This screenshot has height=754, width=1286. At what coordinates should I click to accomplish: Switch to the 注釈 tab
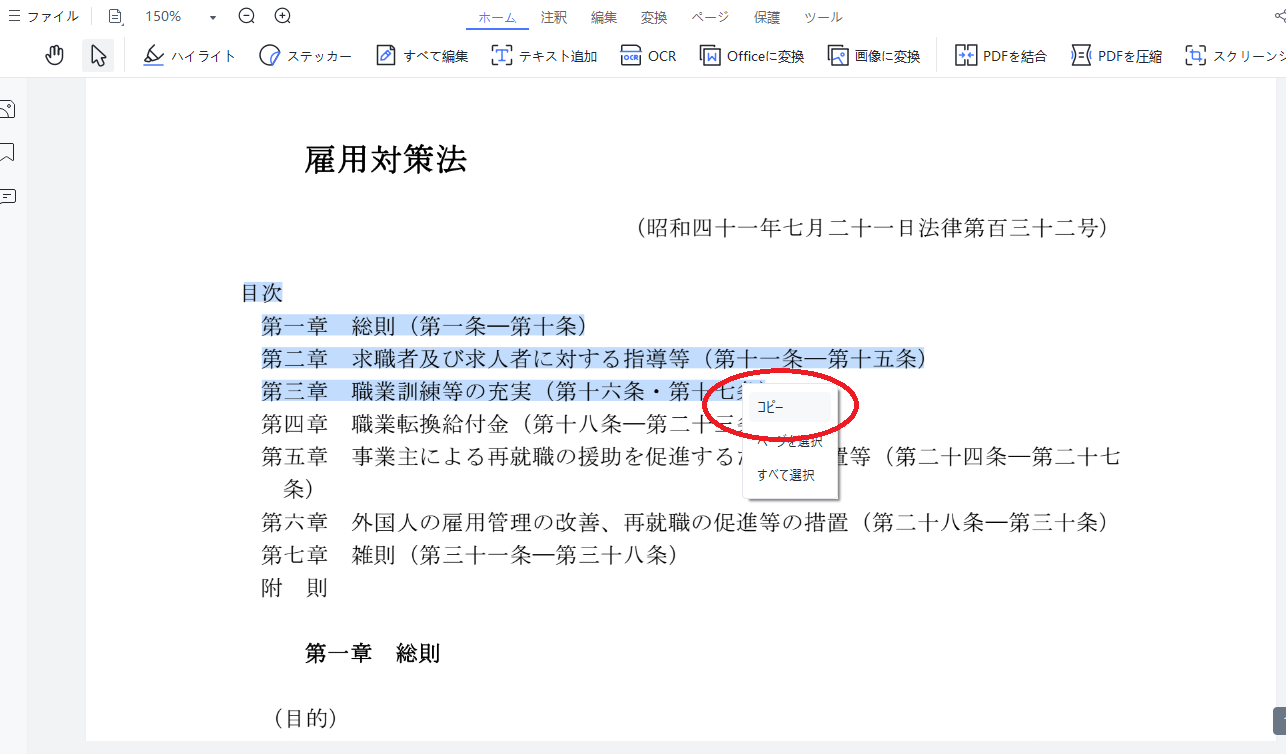(x=554, y=17)
